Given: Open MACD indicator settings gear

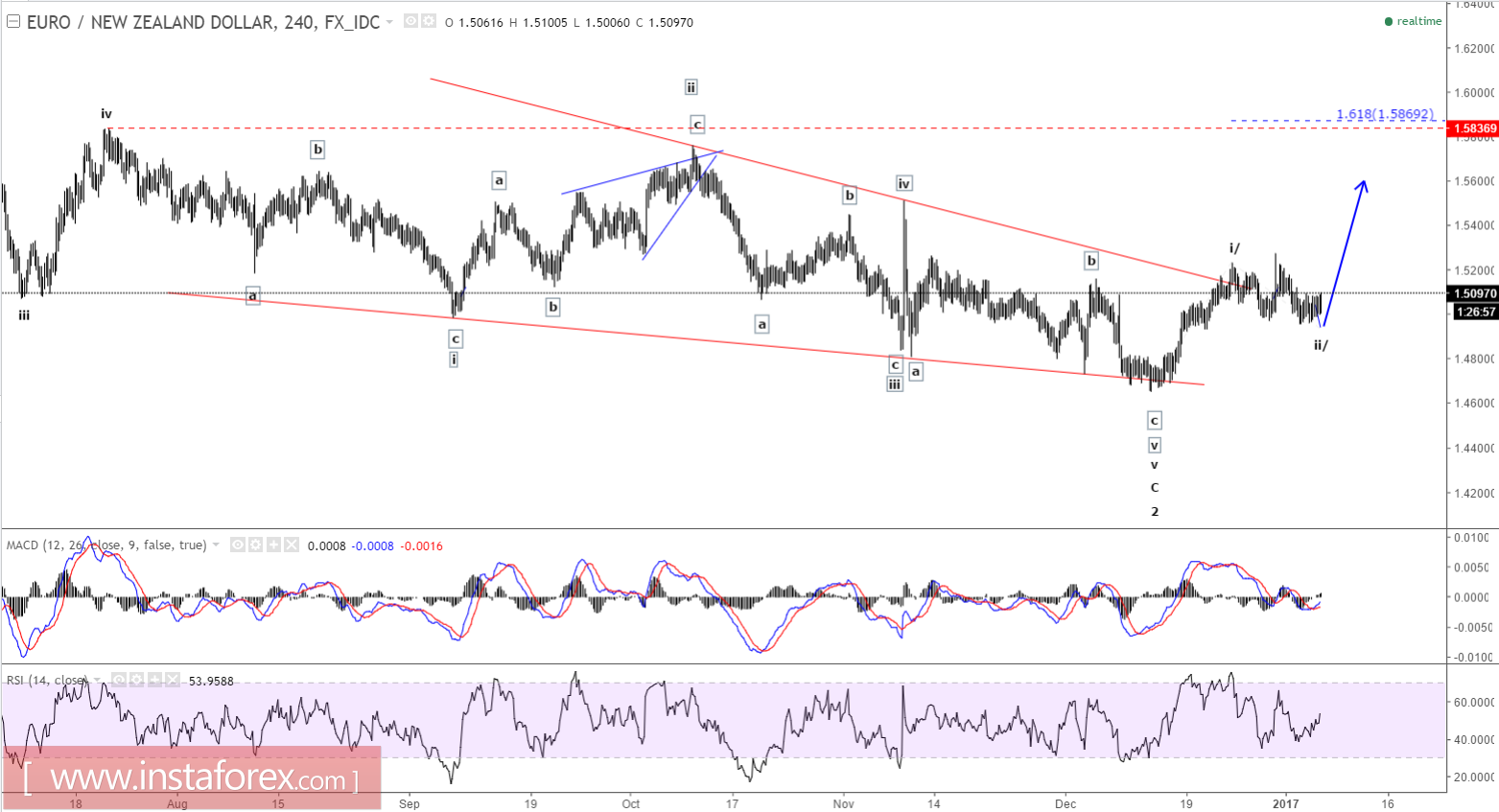Looking at the screenshot, I should pos(254,545).
